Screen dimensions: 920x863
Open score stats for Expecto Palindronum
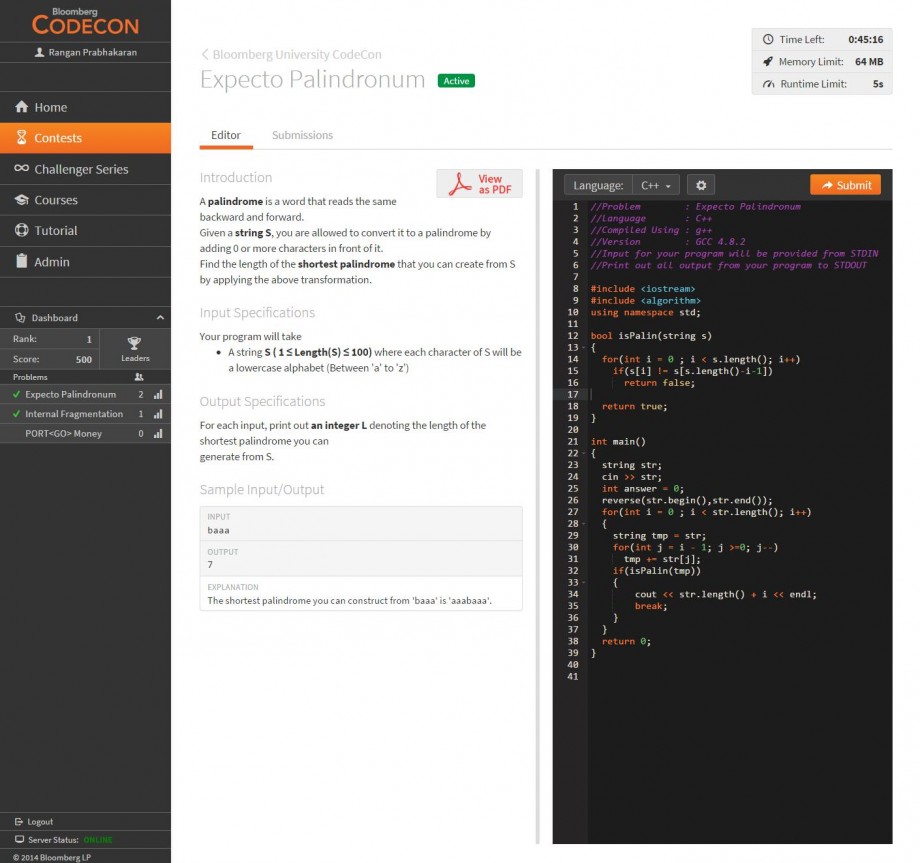160,394
